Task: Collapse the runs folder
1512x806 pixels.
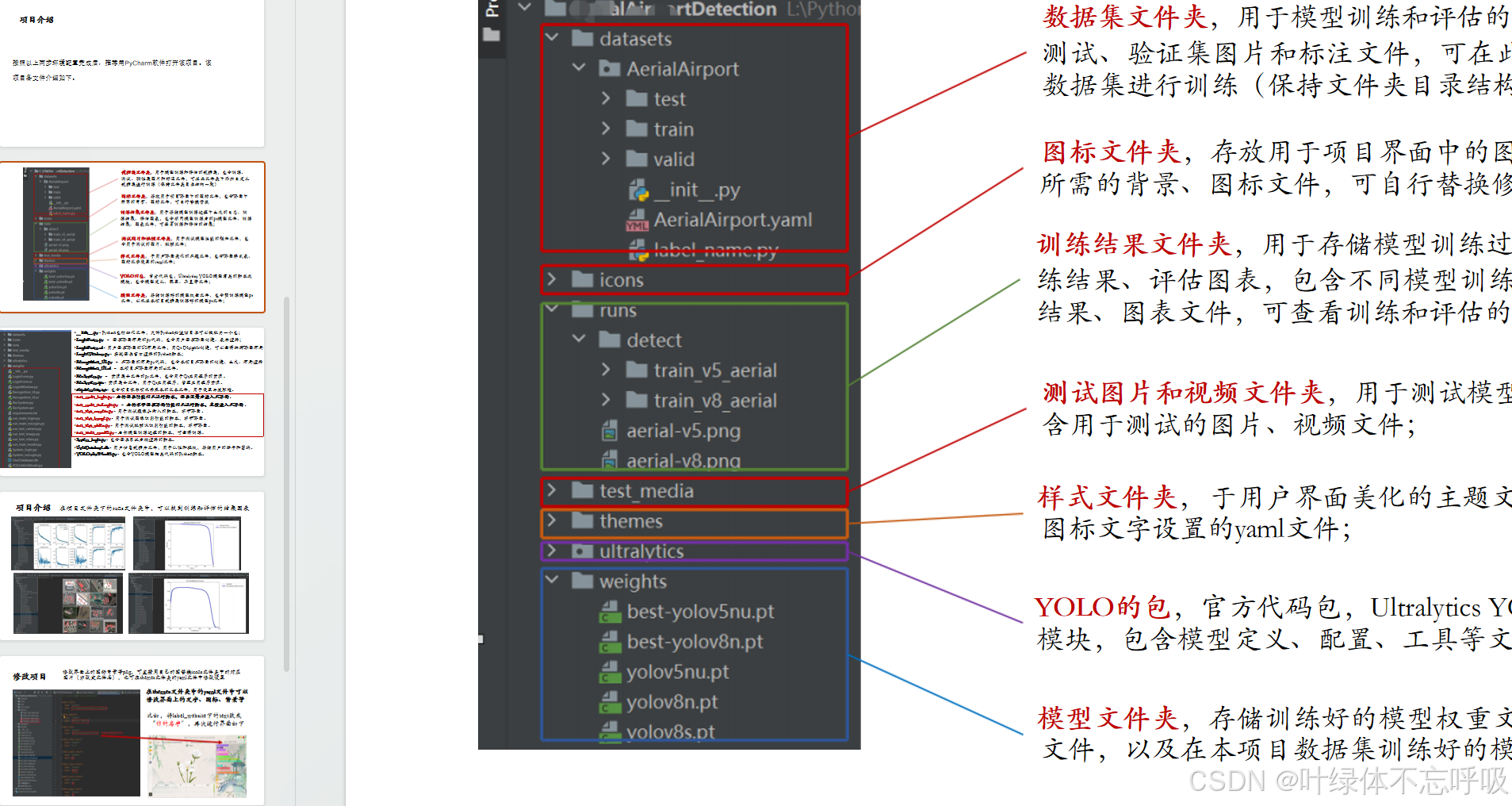Action: pos(551,310)
